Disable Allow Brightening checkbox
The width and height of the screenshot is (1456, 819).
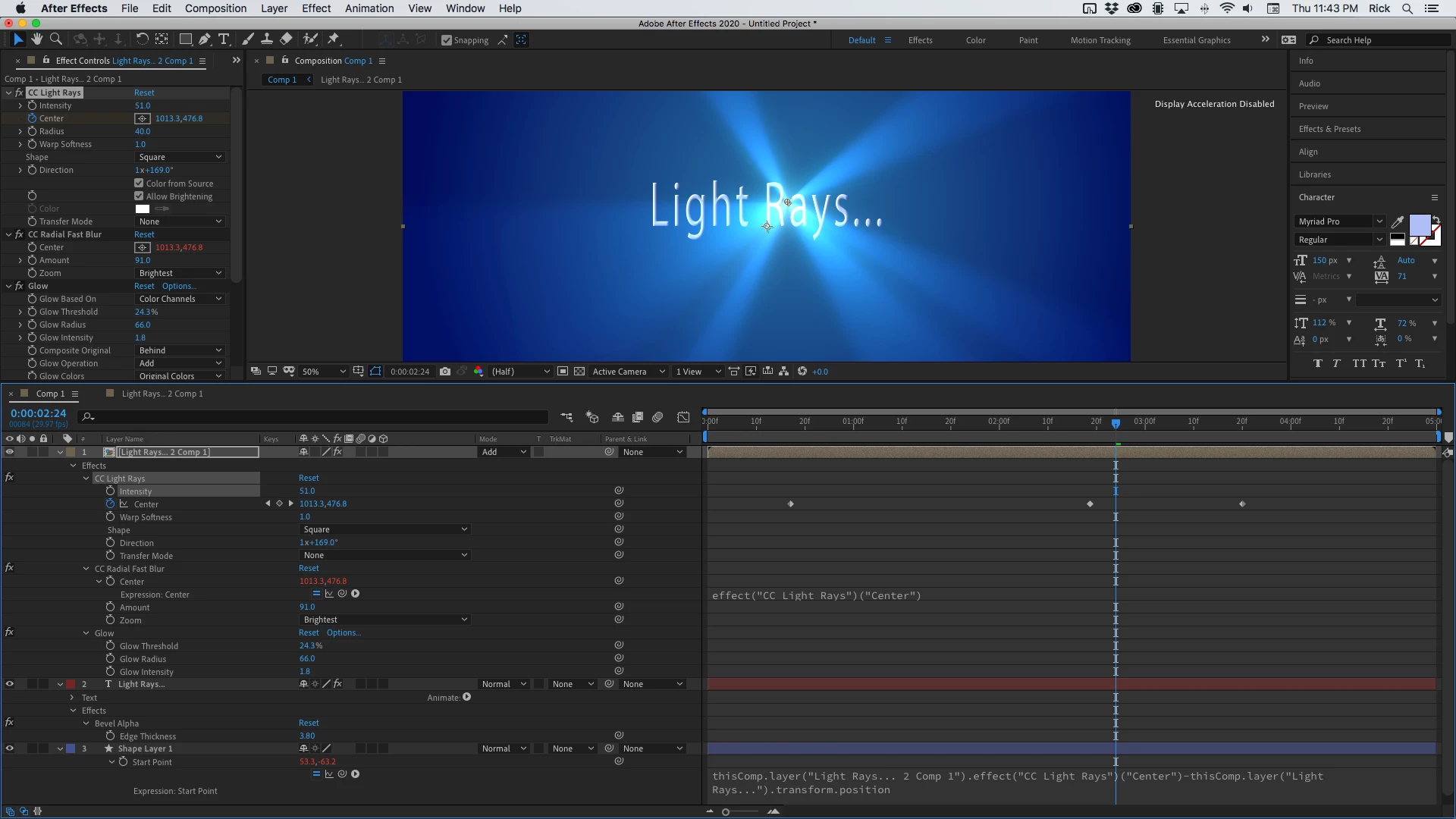click(139, 196)
